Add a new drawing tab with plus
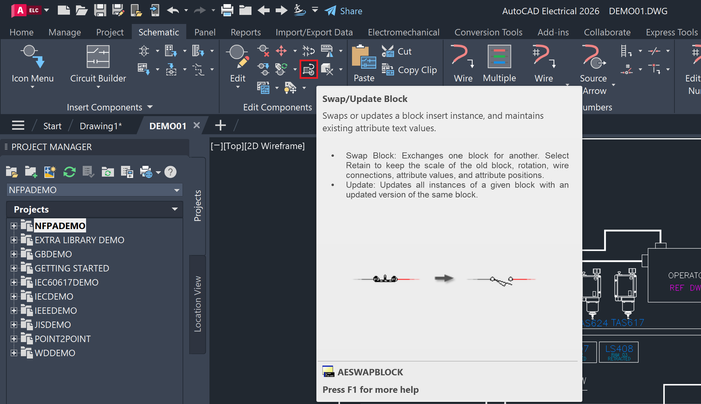 point(220,126)
